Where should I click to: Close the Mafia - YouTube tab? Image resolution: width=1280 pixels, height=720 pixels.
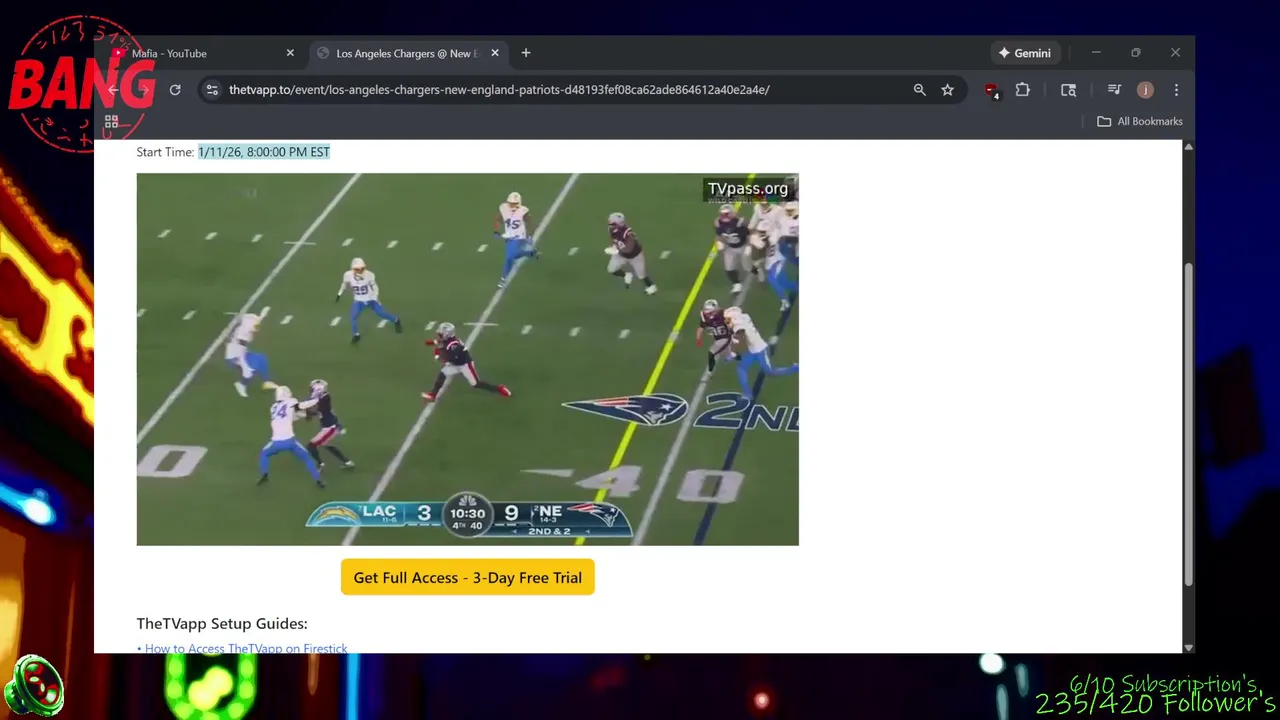[x=290, y=53]
